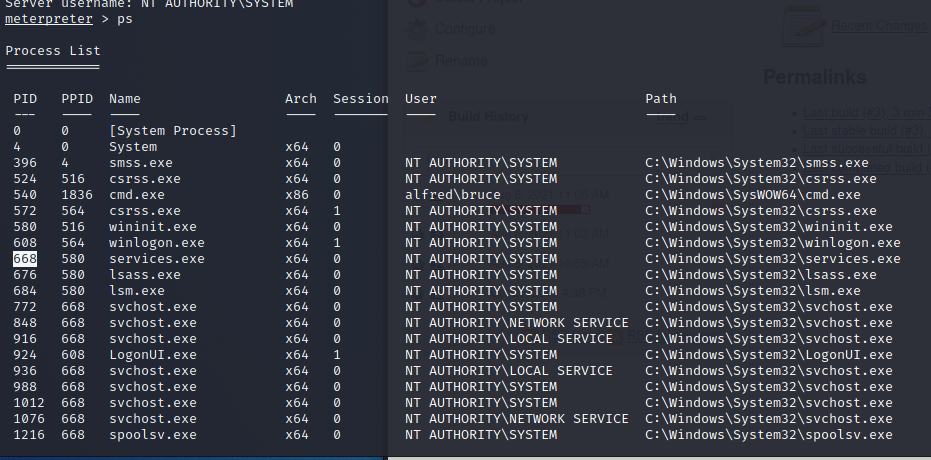The height and width of the screenshot is (460, 931).
Task: Click the Recent Changes notepad icon
Action: 805,24
